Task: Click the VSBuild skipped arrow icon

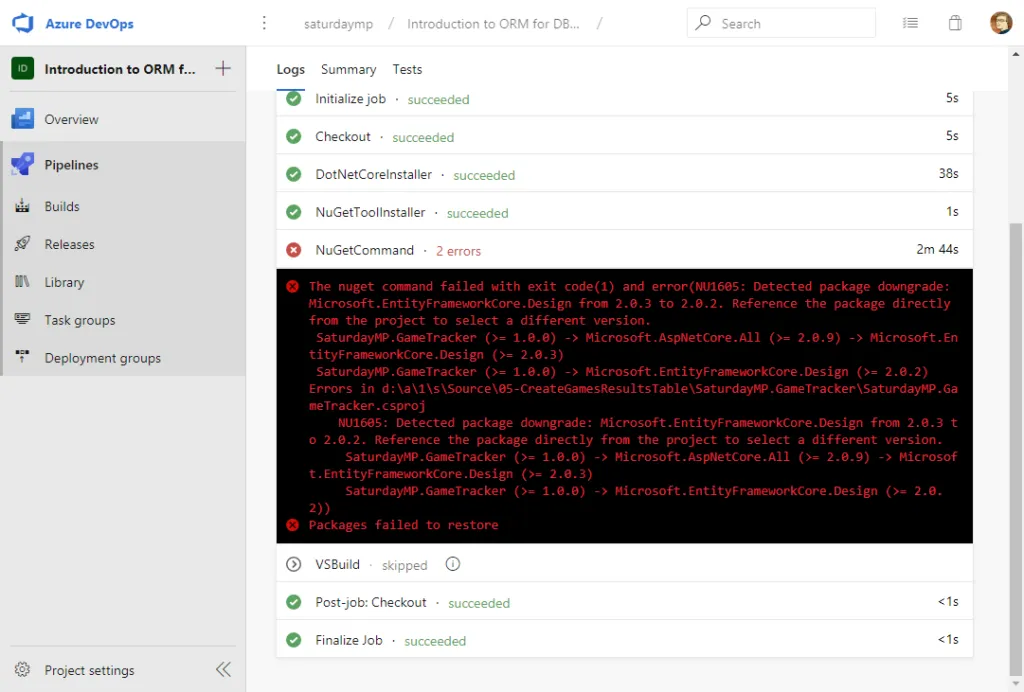Action: click(294, 564)
